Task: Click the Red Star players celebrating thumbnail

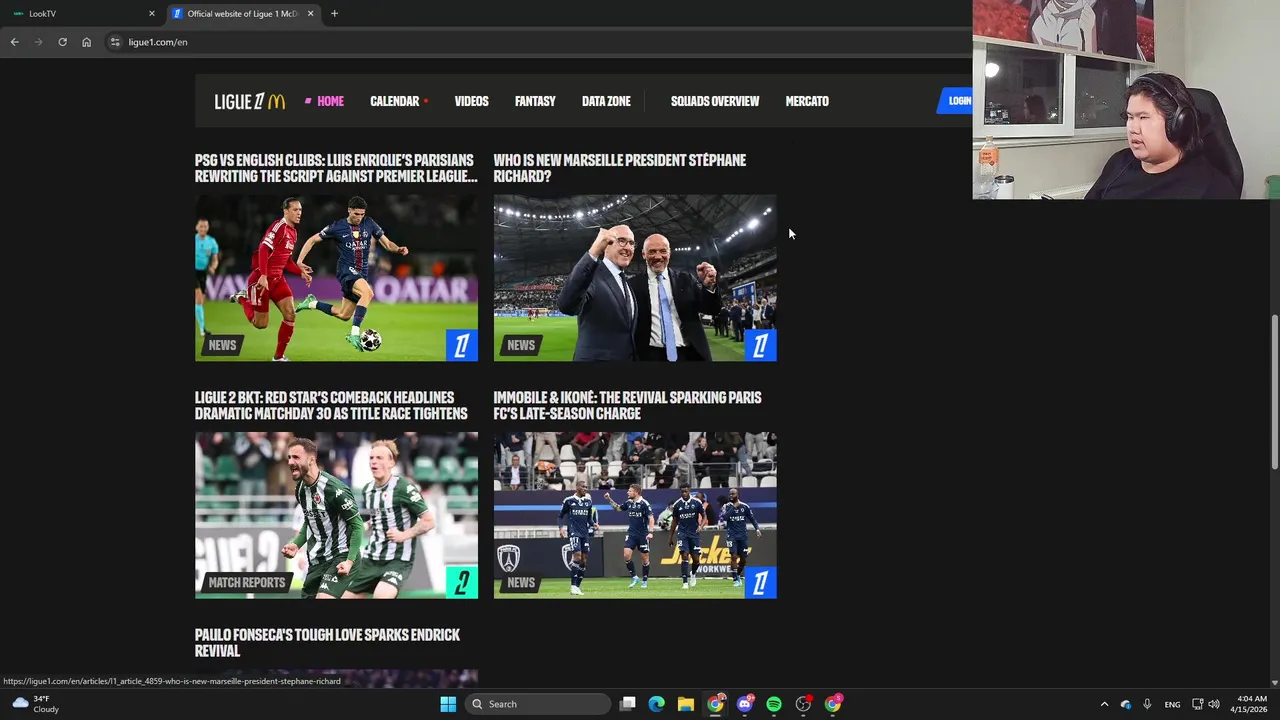Action: pos(336,515)
